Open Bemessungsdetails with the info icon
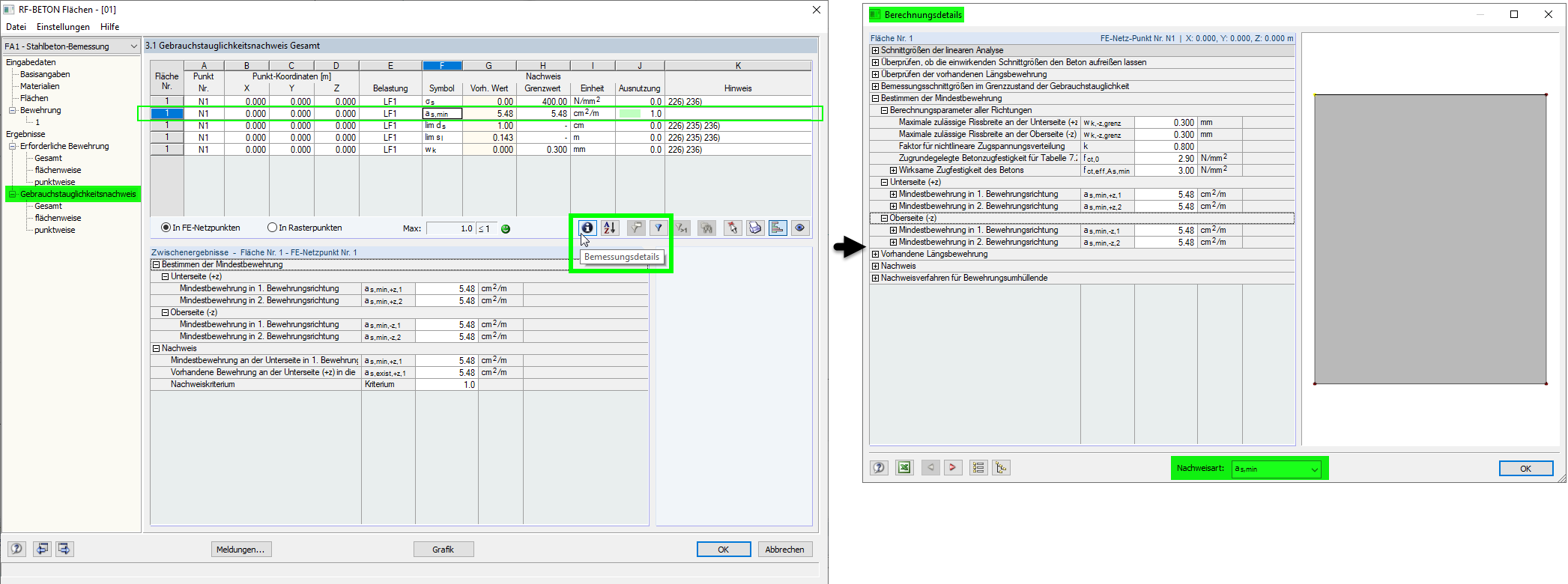The height and width of the screenshot is (584, 1568). coord(587,228)
